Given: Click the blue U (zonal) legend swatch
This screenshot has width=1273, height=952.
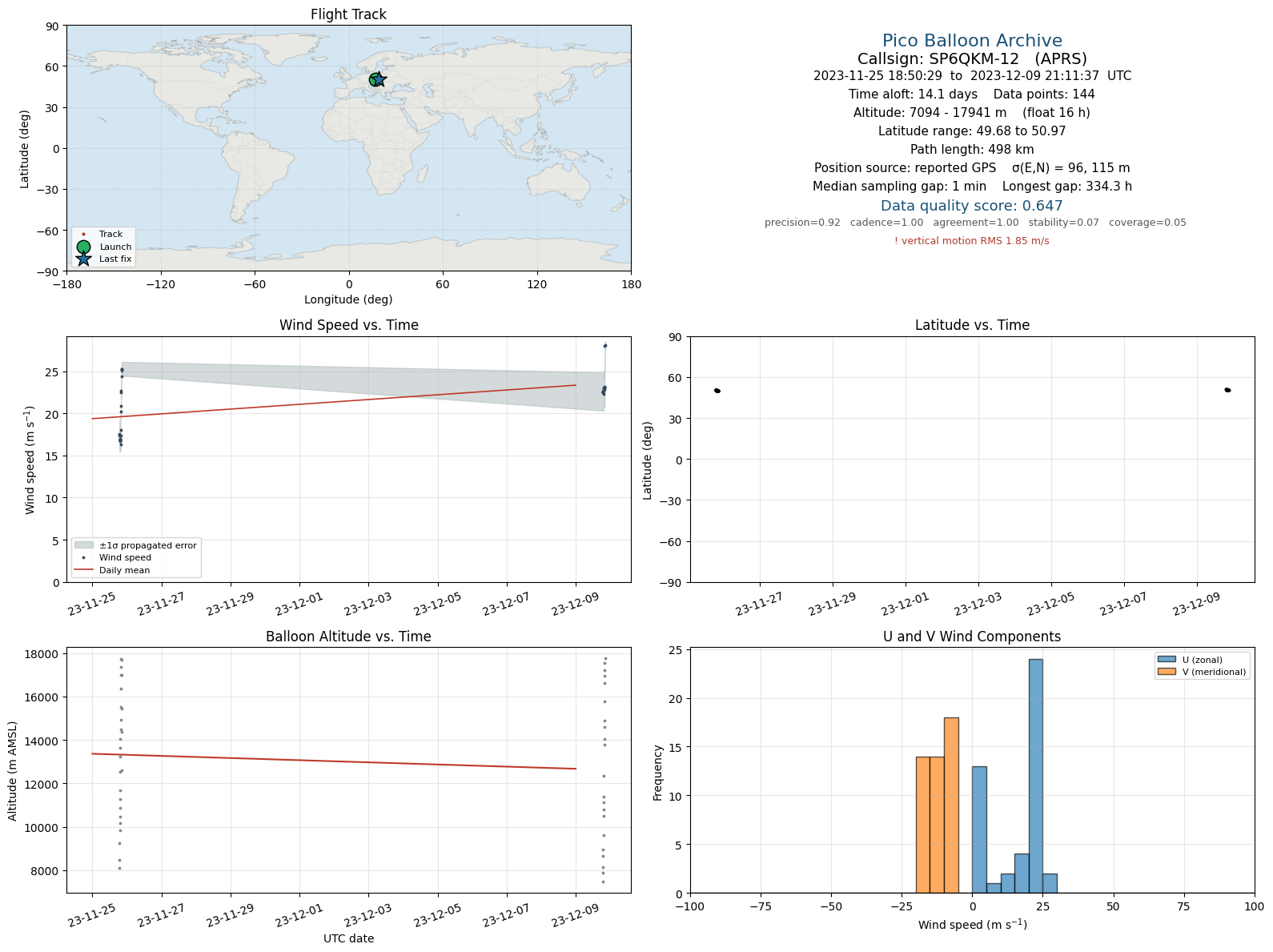Looking at the screenshot, I should point(1167,660).
